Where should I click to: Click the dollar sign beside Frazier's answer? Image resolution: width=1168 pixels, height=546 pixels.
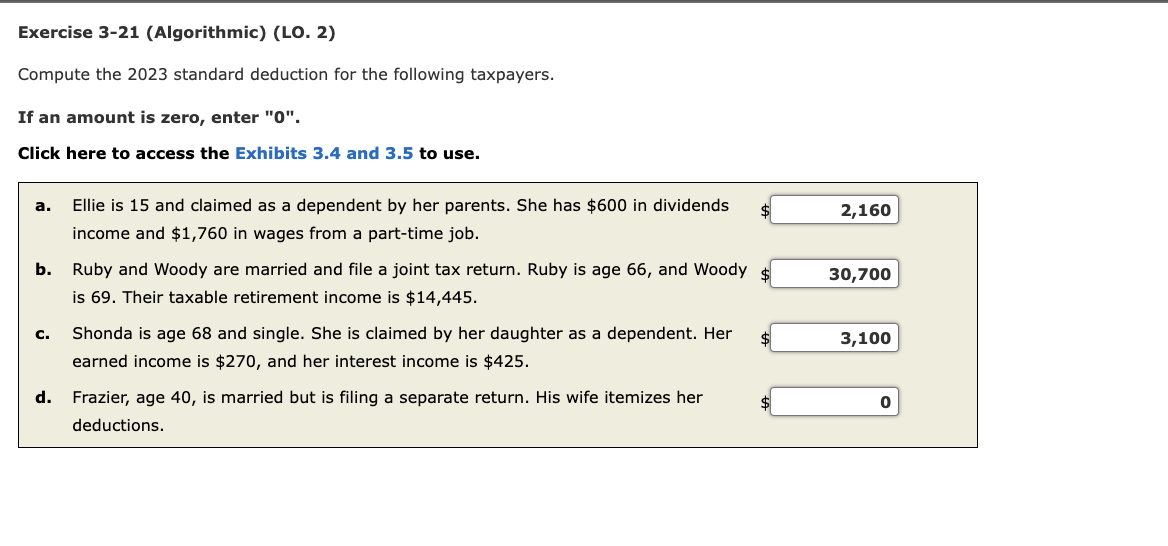(x=764, y=403)
